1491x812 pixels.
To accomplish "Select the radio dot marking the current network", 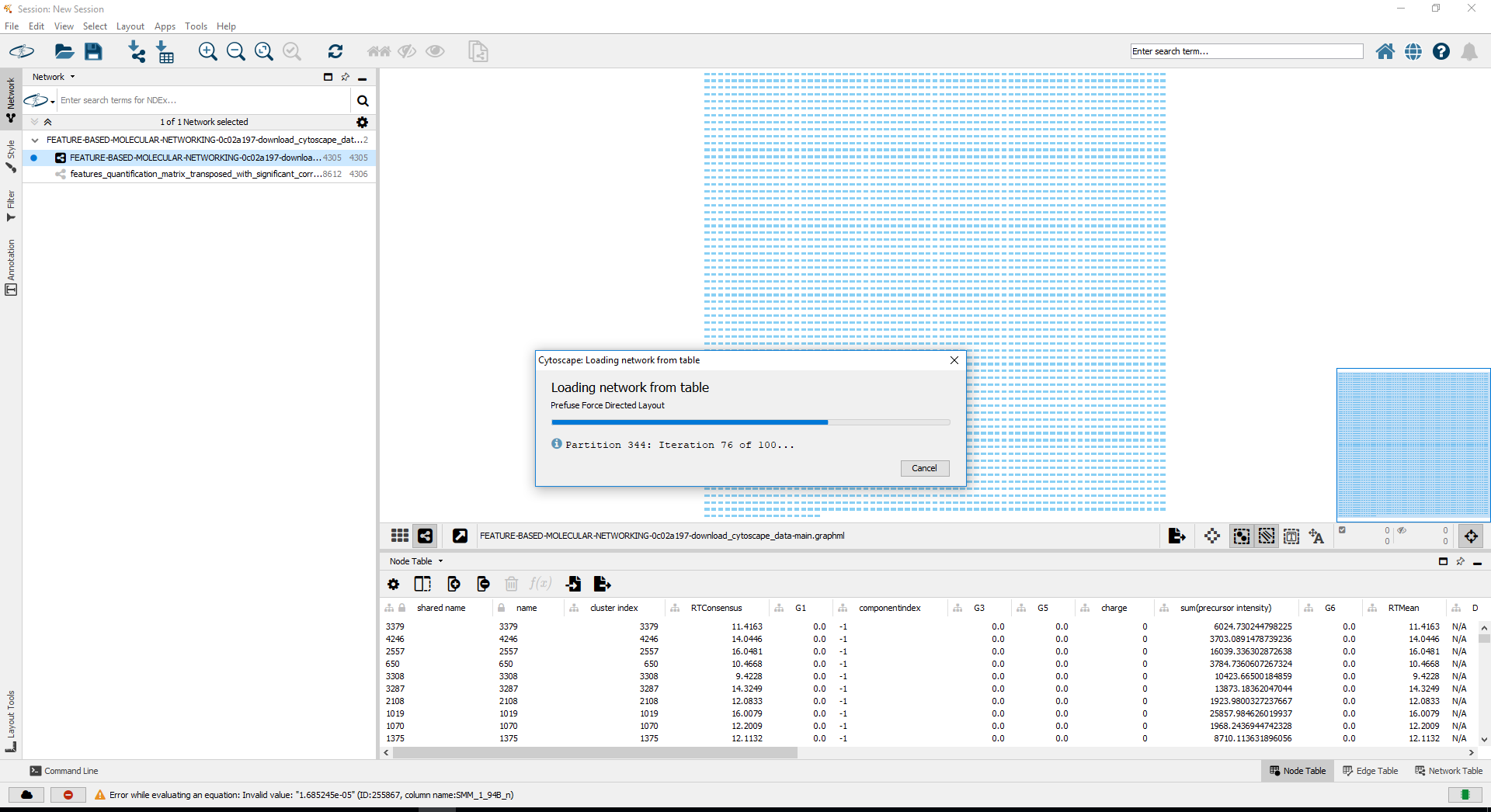I will point(33,158).
